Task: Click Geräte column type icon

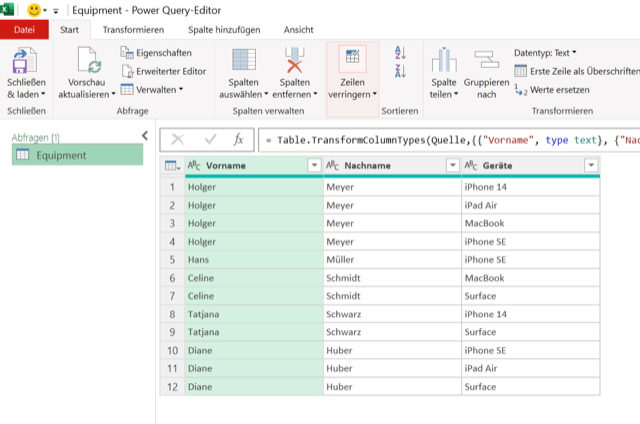Action: (471, 165)
